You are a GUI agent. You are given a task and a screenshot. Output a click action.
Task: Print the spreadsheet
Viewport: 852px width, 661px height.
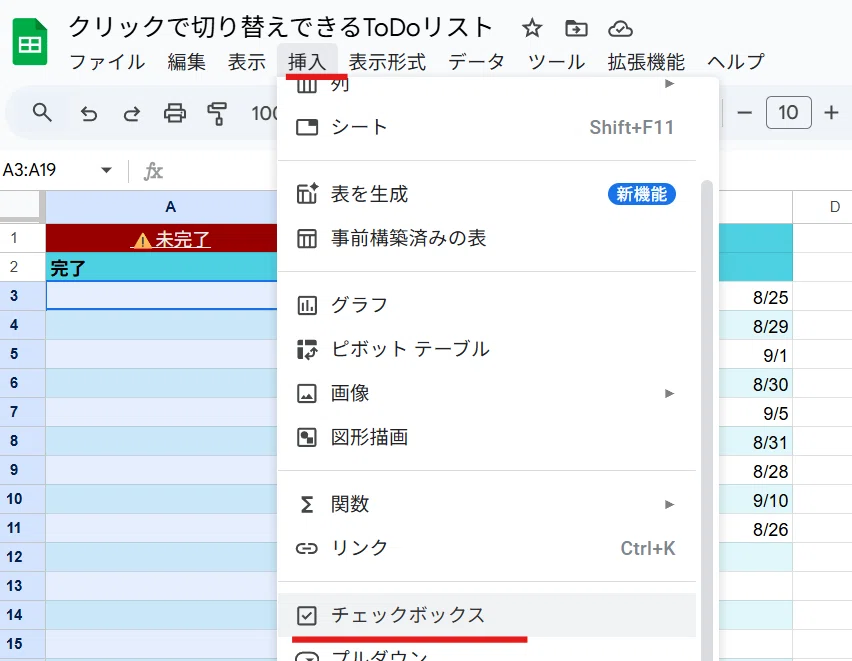coord(174,113)
